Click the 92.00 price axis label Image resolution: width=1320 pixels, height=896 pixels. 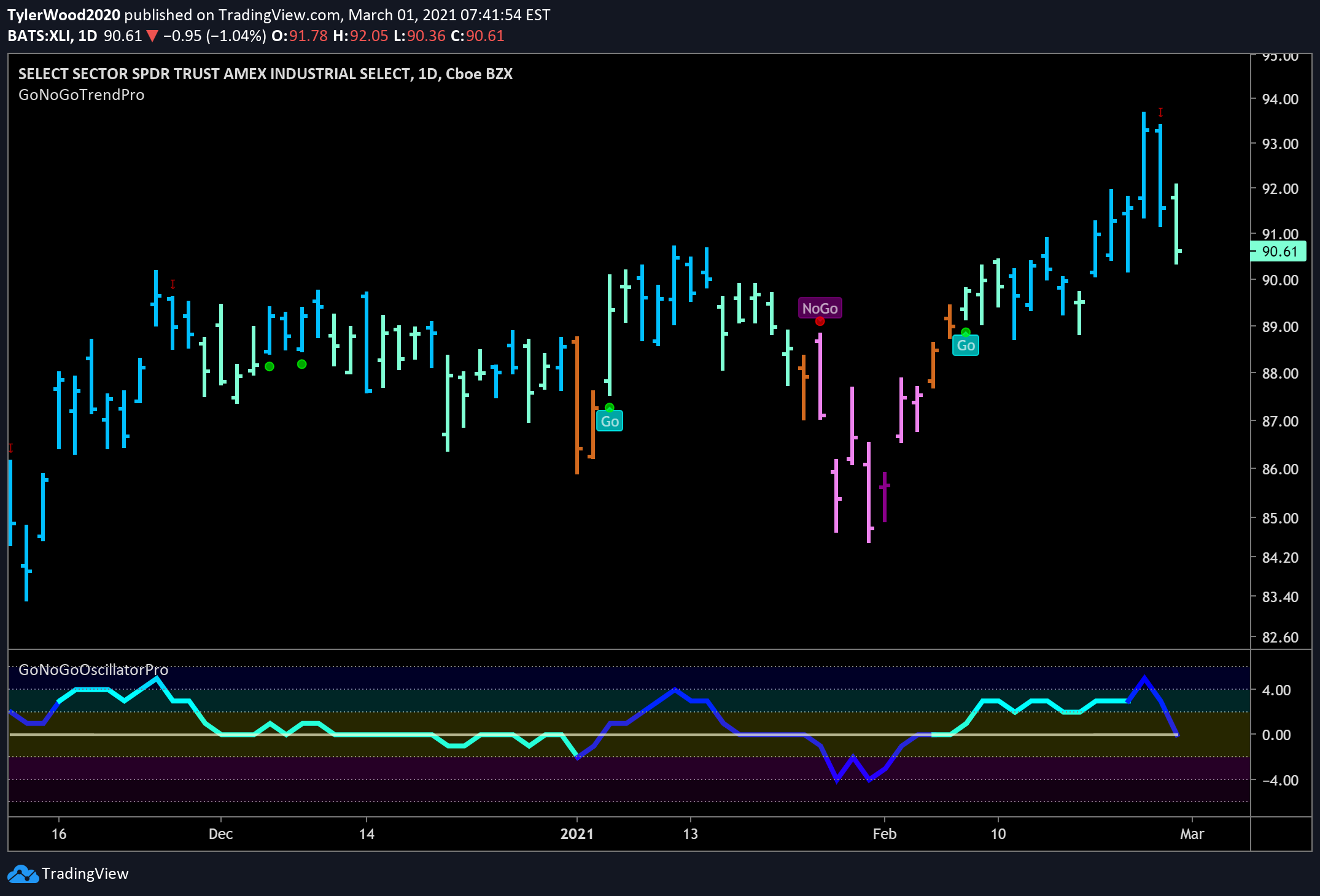pyautogui.click(x=1280, y=188)
